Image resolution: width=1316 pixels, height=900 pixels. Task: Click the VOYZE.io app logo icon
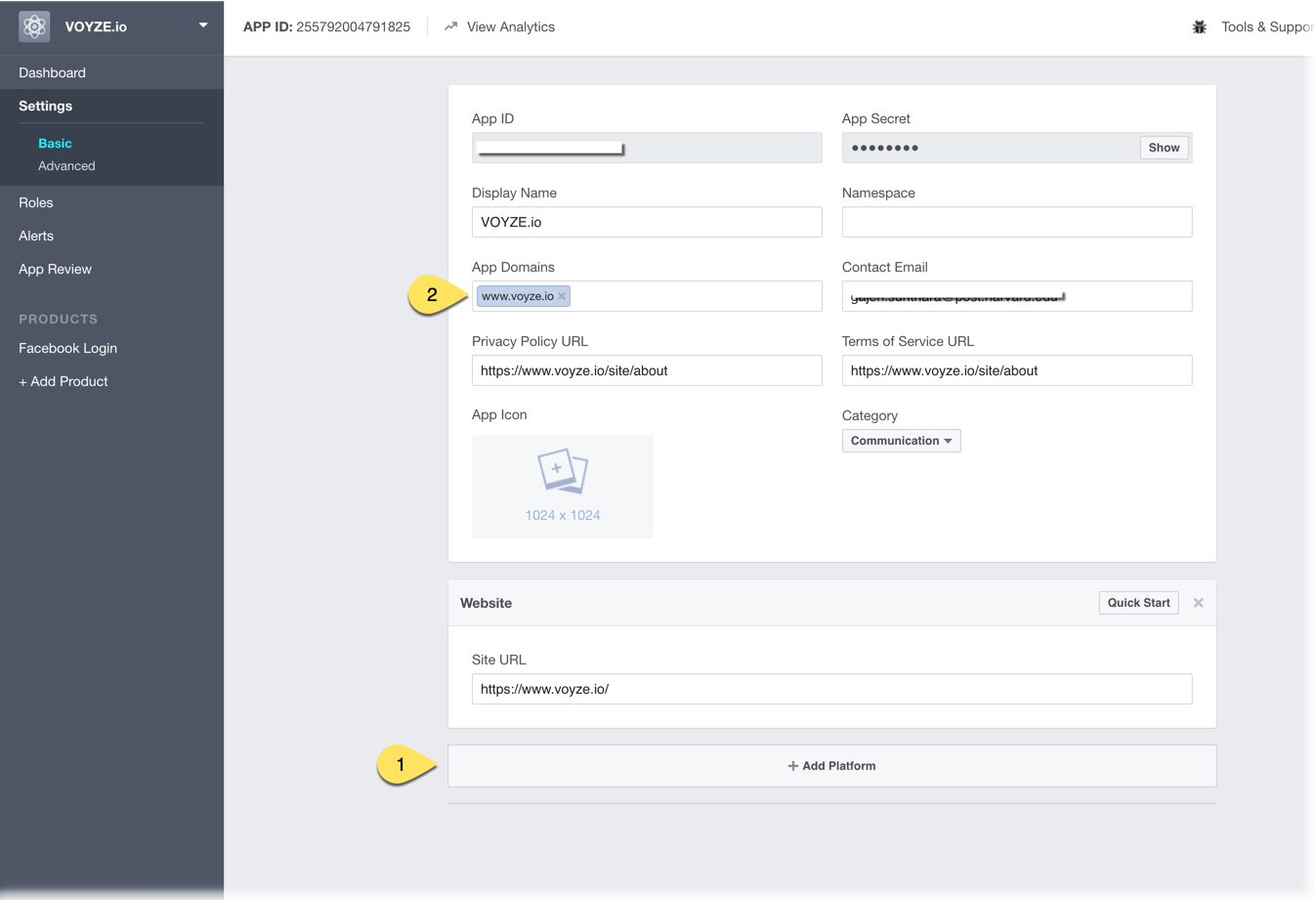(34, 26)
